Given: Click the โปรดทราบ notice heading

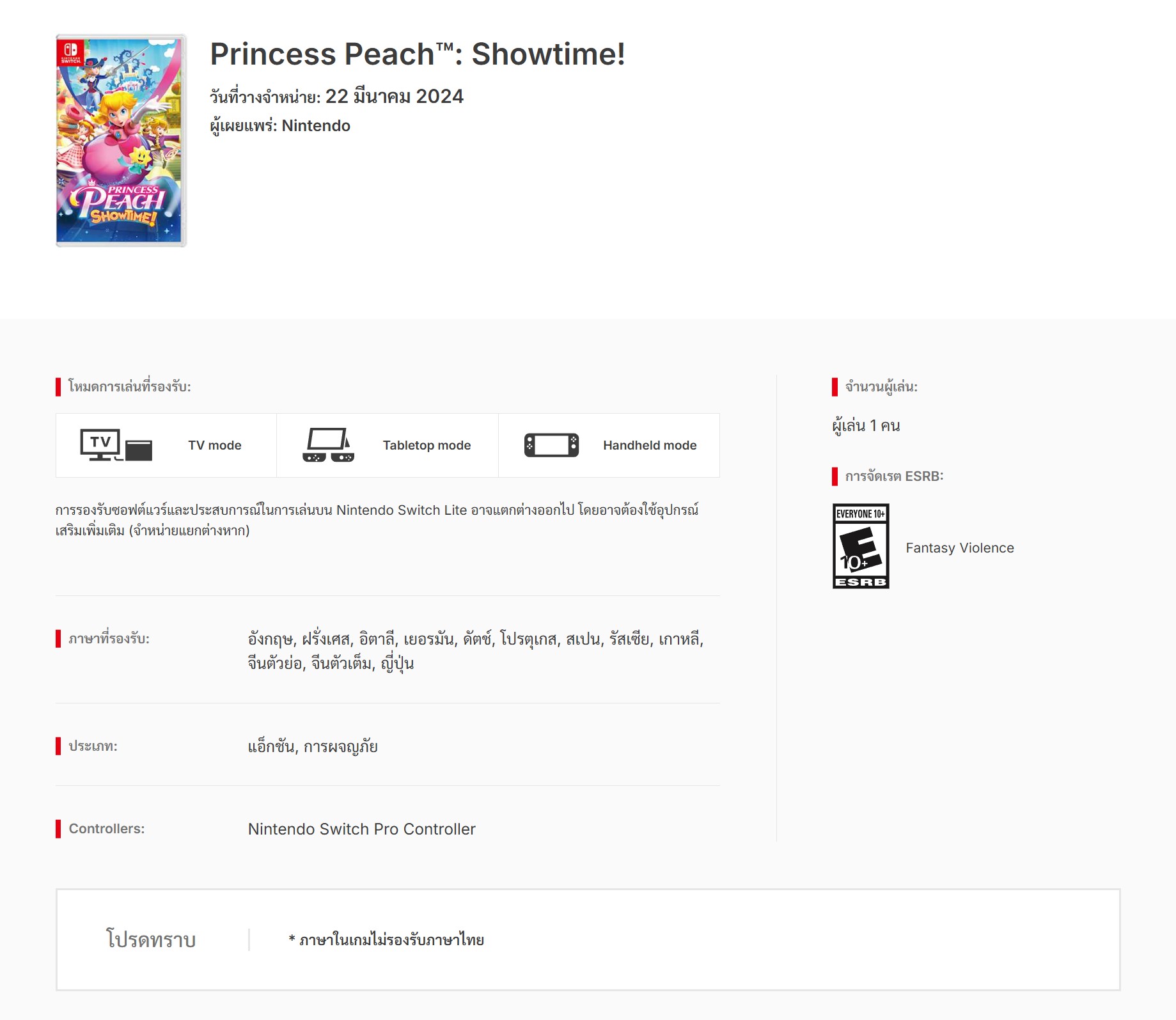Looking at the screenshot, I should pyautogui.click(x=151, y=939).
